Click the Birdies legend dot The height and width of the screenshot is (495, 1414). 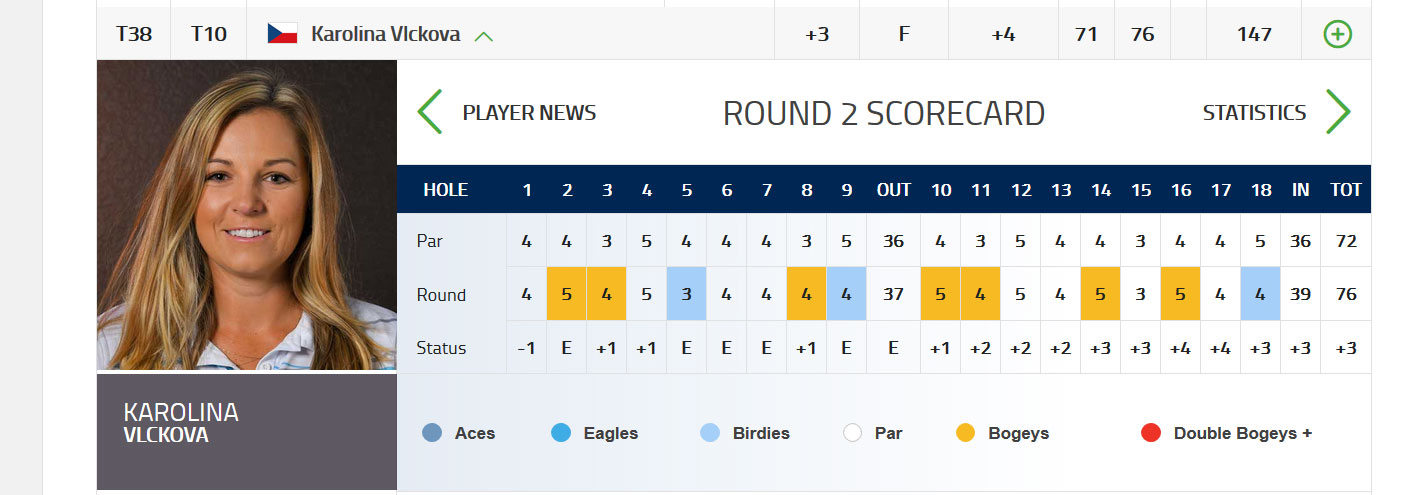pyautogui.click(x=710, y=433)
